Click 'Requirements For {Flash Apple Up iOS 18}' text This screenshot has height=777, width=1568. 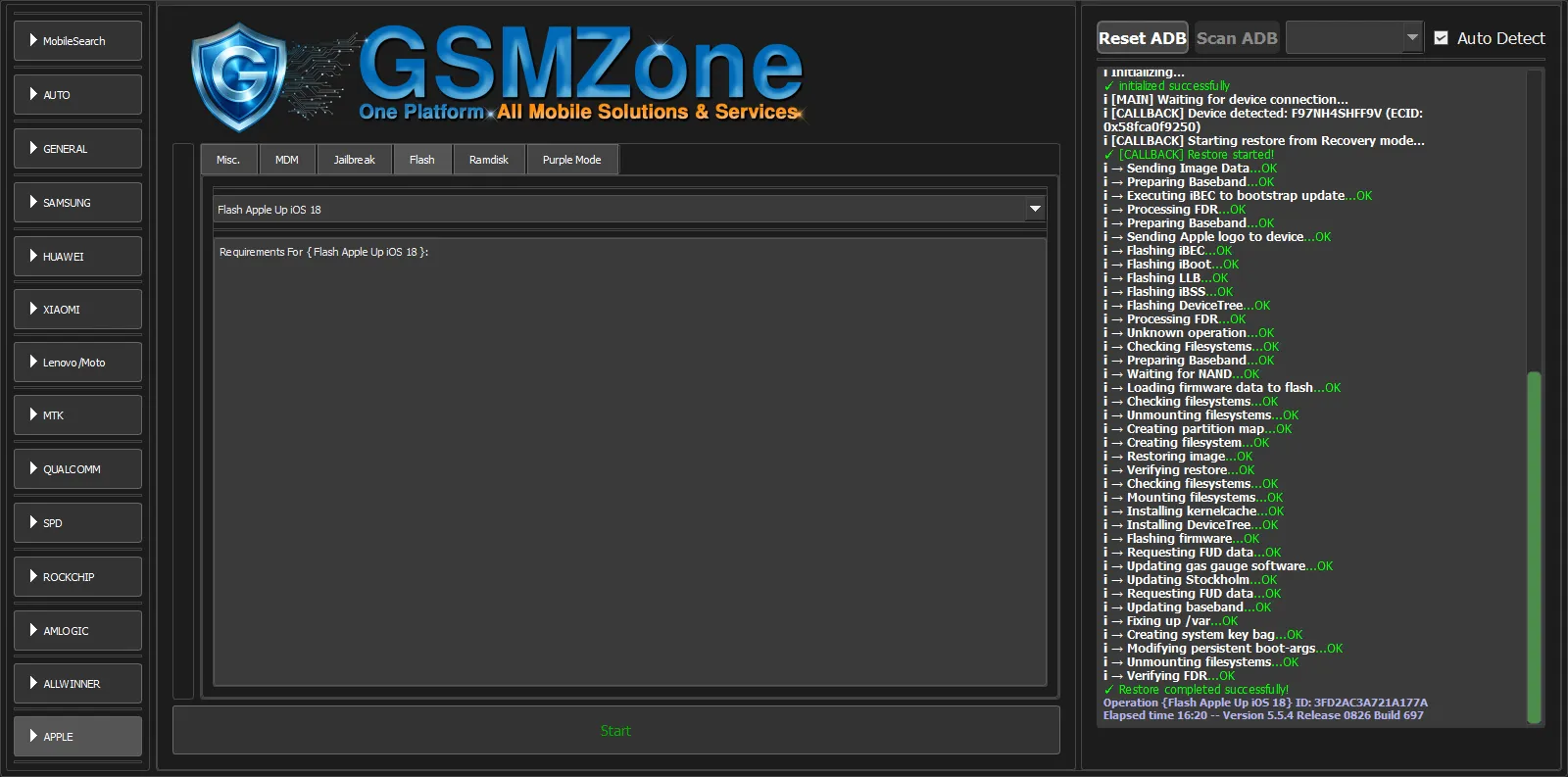click(x=323, y=252)
